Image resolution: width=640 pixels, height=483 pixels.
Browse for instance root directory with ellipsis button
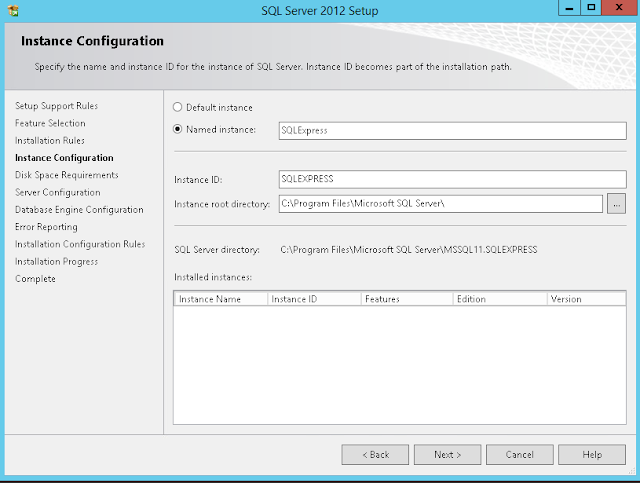[x=616, y=204]
